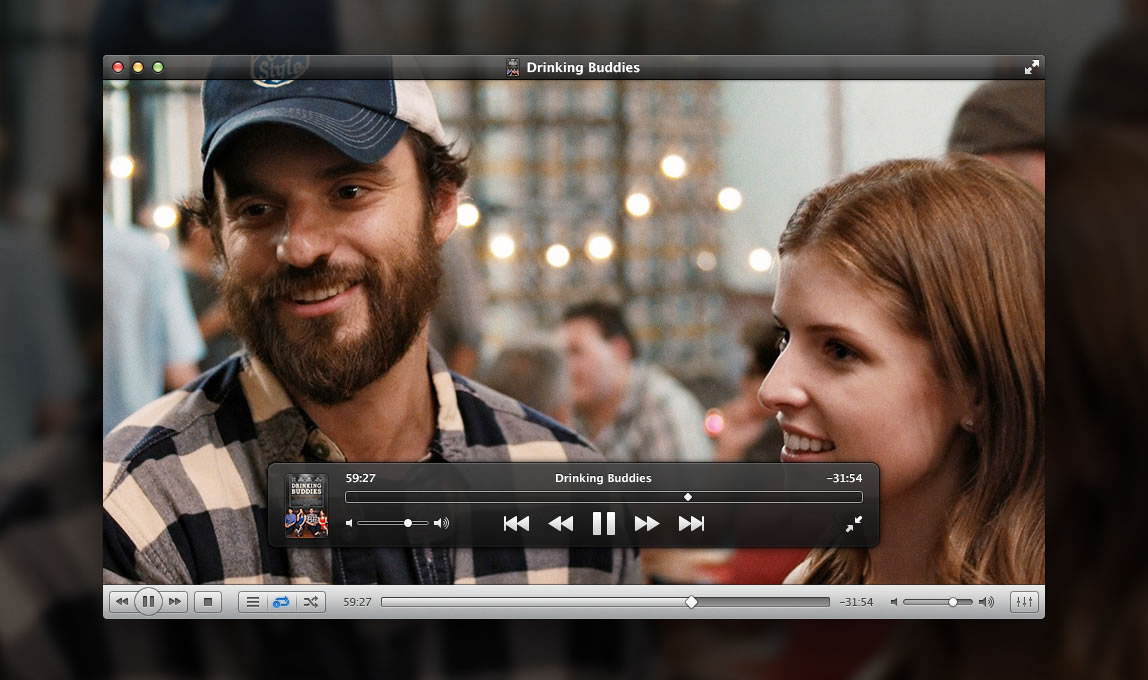Toggle the repeat mode button
This screenshot has height=680, width=1148.
point(281,602)
